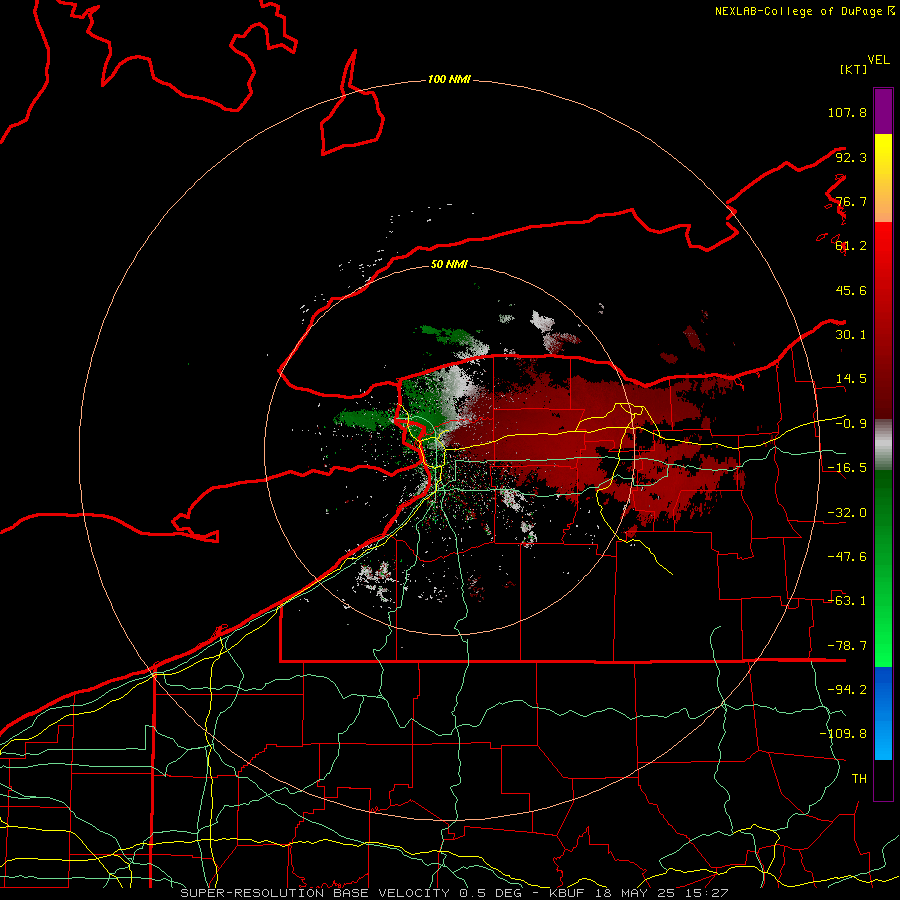900x900 pixels.
Task: Click the TH legend label
Action: [x=859, y=779]
